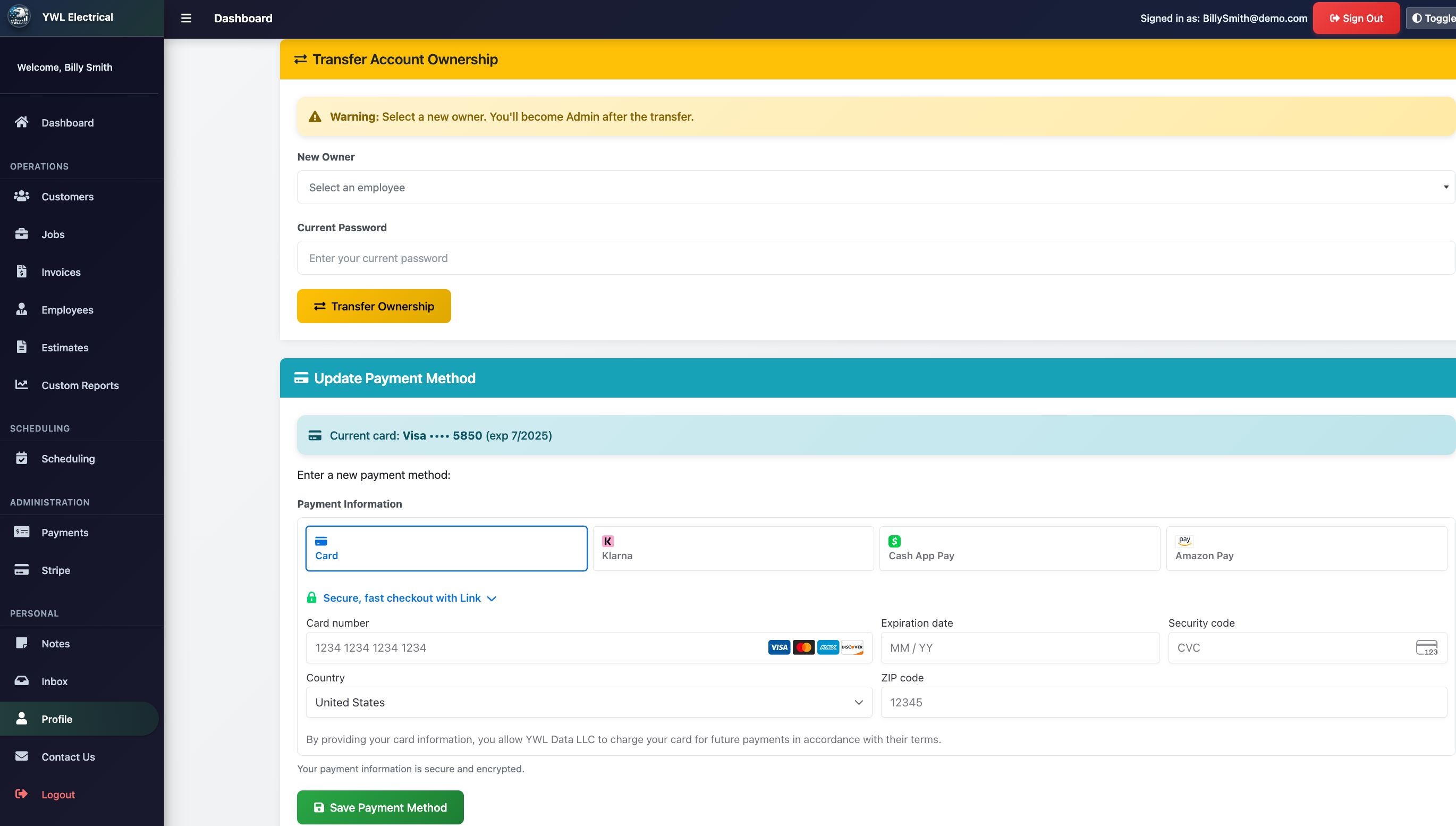The image size is (1456, 826).
Task: Open Contact Us in sidebar
Action: pyautogui.click(x=68, y=757)
